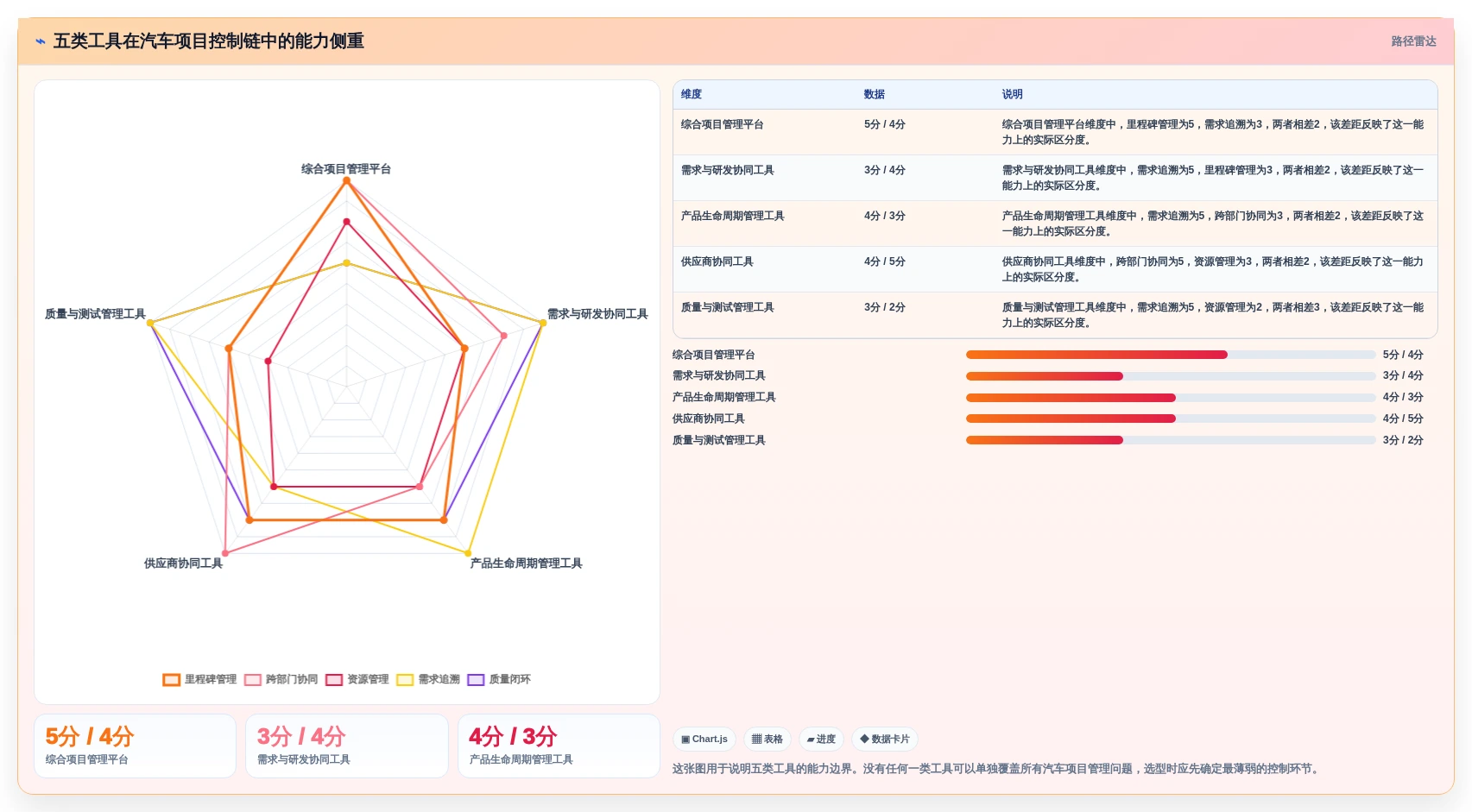Screen dimensions: 1472x812
Task: Click the table cell 需求与研发协同工具
Action: point(727,170)
